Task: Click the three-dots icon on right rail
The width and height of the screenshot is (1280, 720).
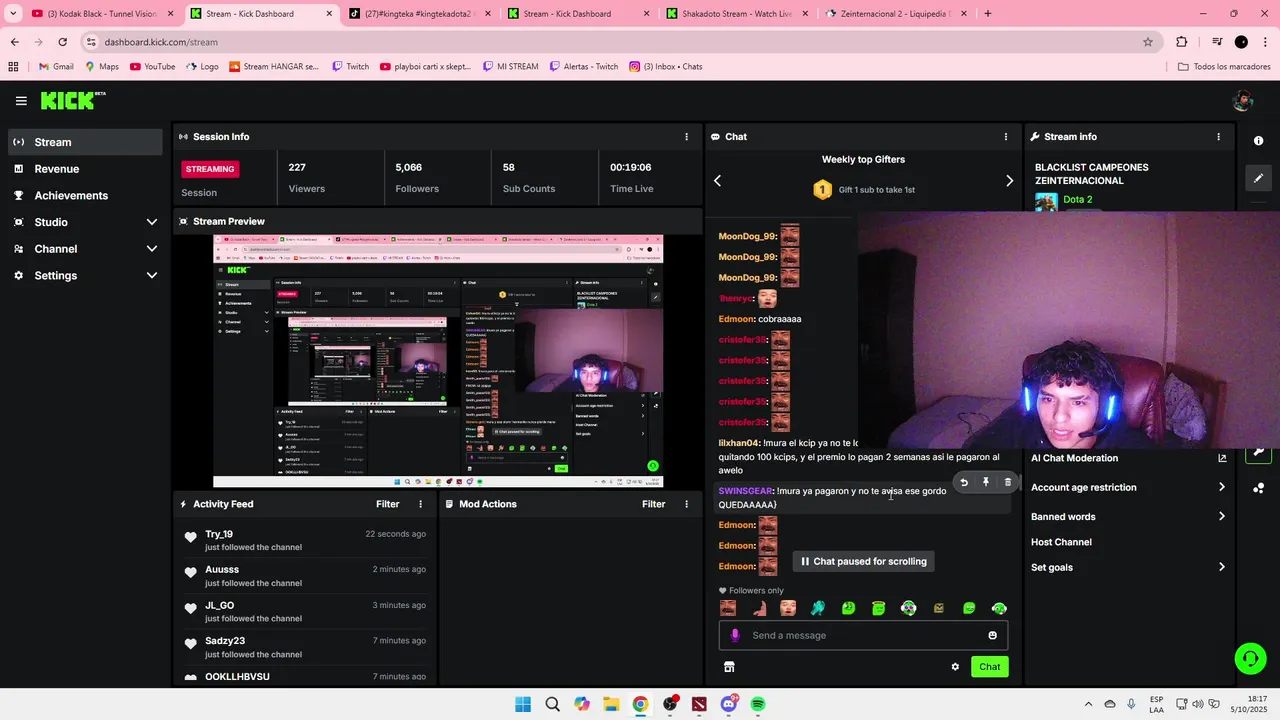Action: (x=1258, y=488)
